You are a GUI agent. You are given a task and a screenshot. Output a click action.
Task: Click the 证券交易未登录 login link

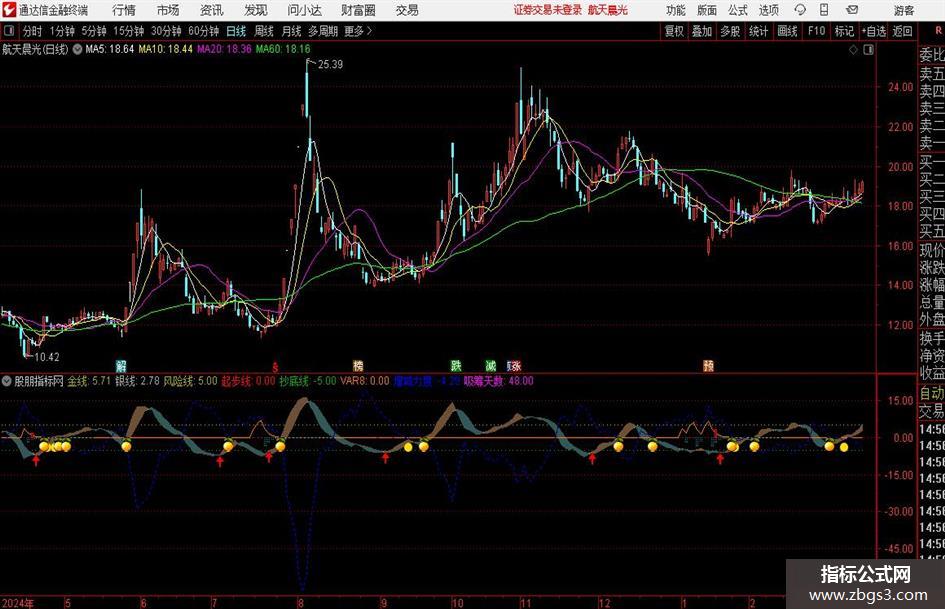(548, 10)
